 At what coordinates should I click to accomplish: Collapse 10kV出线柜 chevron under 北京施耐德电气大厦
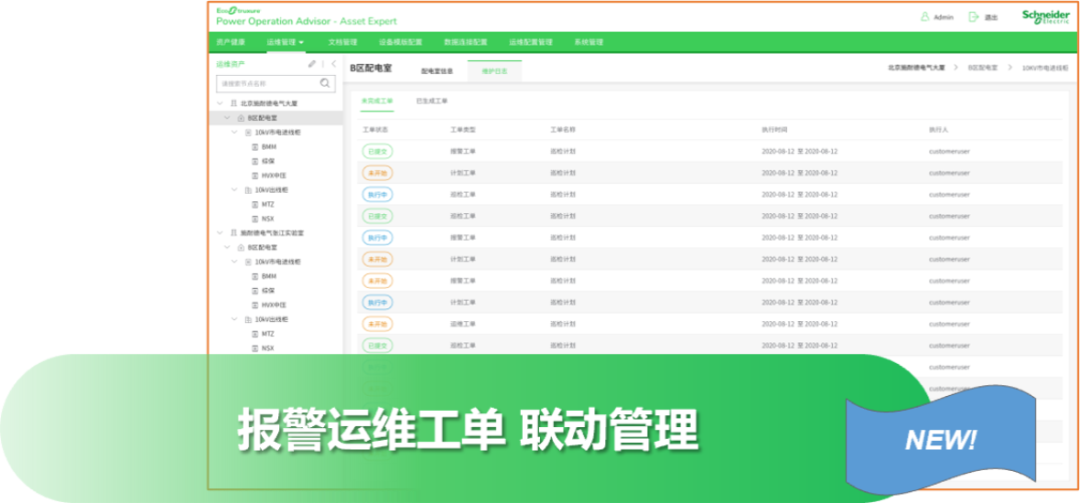[x=235, y=189]
